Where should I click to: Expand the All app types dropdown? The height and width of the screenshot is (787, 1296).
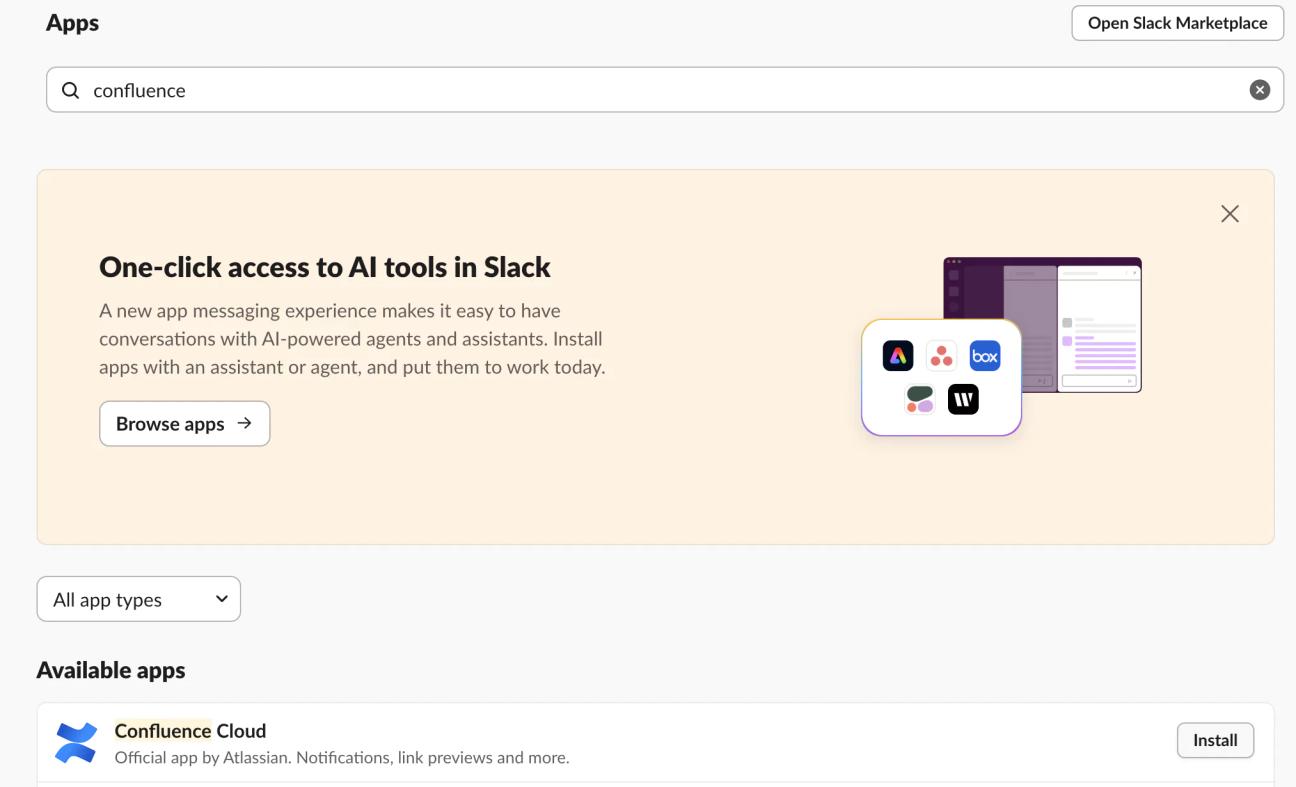click(x=139, y=599)
